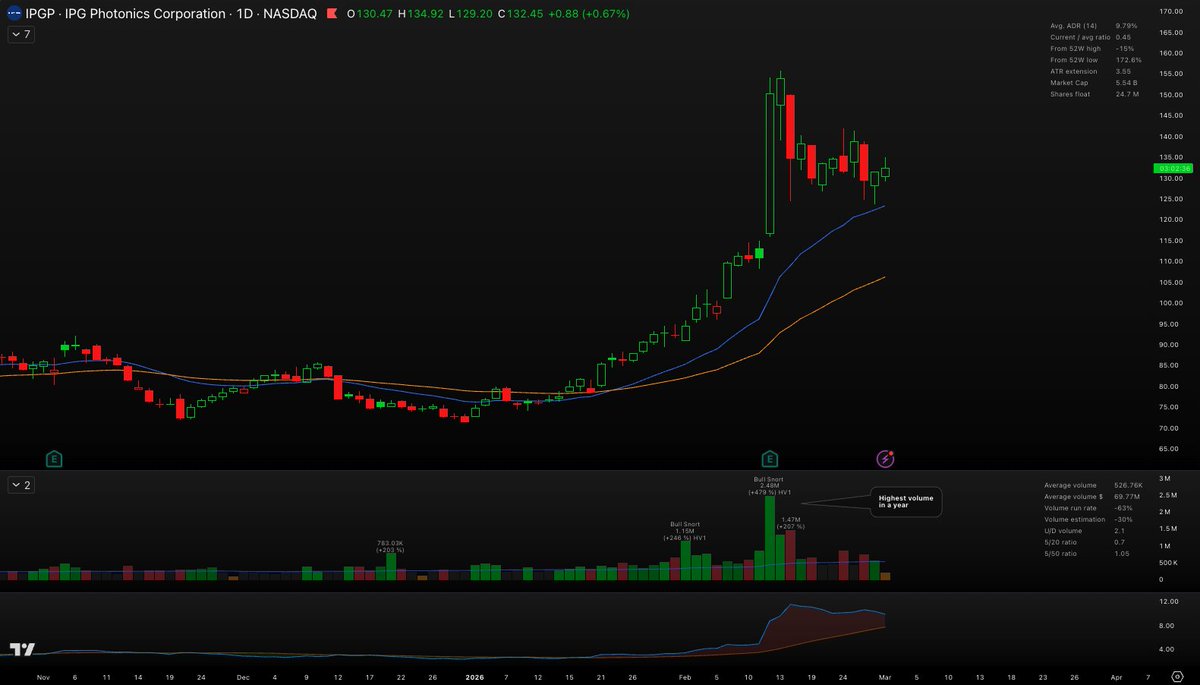1200x685 pixels.
Task: Open the green earnings E marker below the February candles
Action: pyautogui.click(x=770, y=458)
